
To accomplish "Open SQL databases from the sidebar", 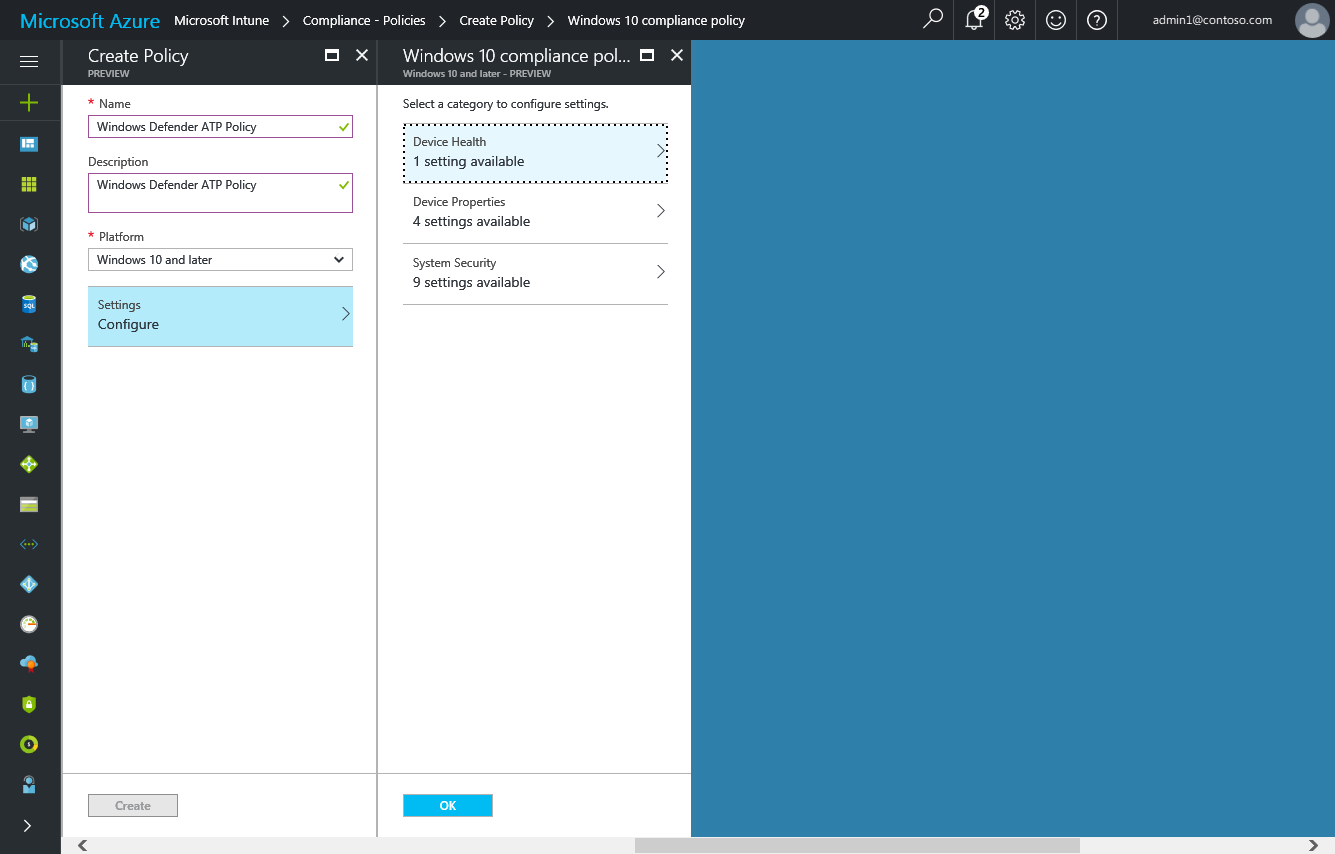I will (29, 305).
